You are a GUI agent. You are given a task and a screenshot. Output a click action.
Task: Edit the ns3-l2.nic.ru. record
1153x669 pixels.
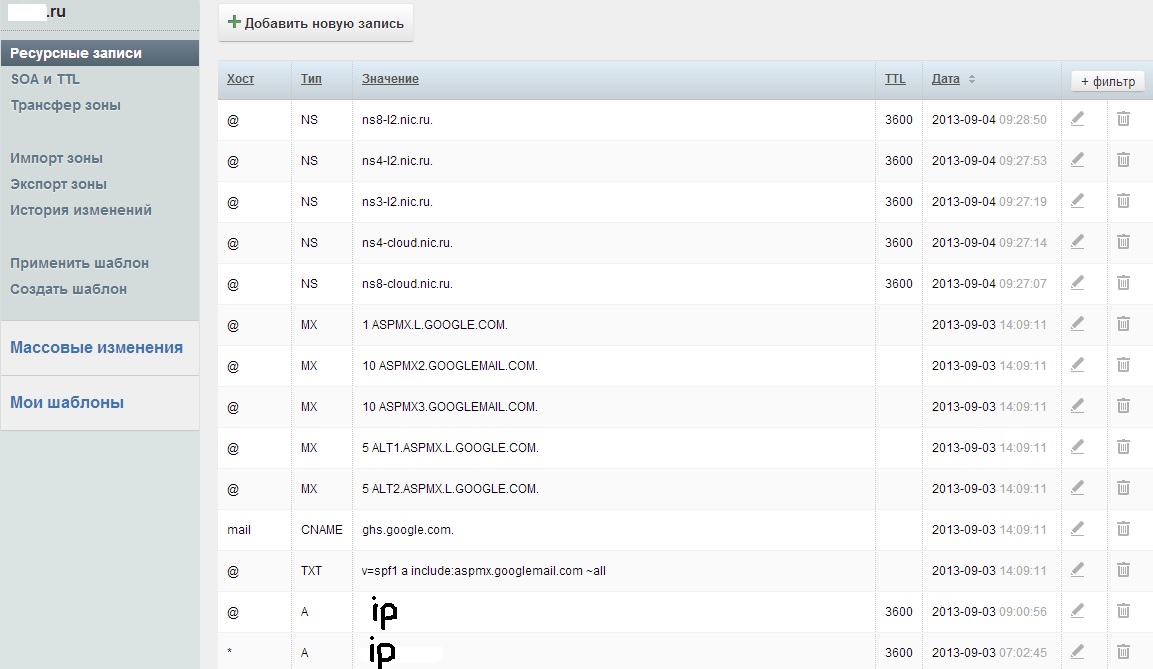click(x=1077, y=201)
